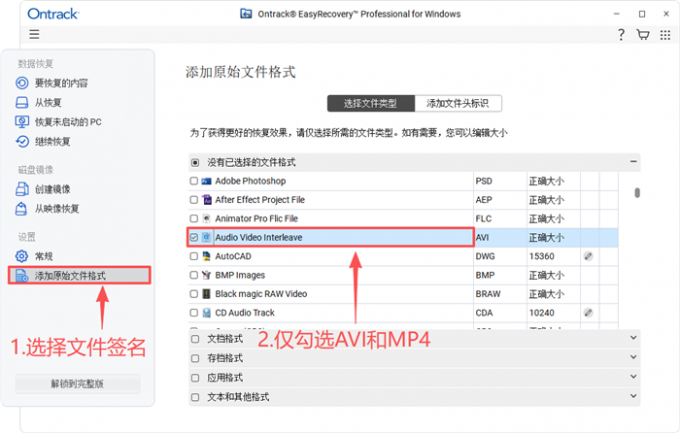Open the hamburger menu

point(34,34)
